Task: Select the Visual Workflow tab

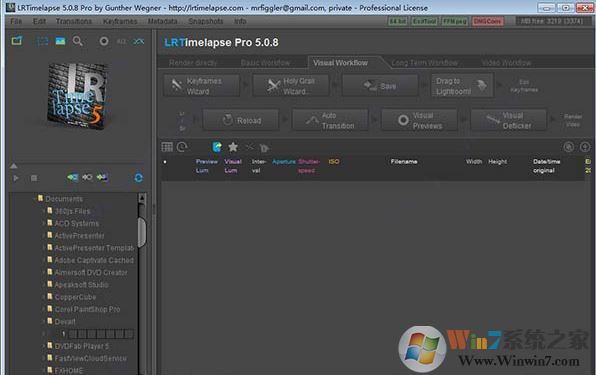Action: coord(341,63)
